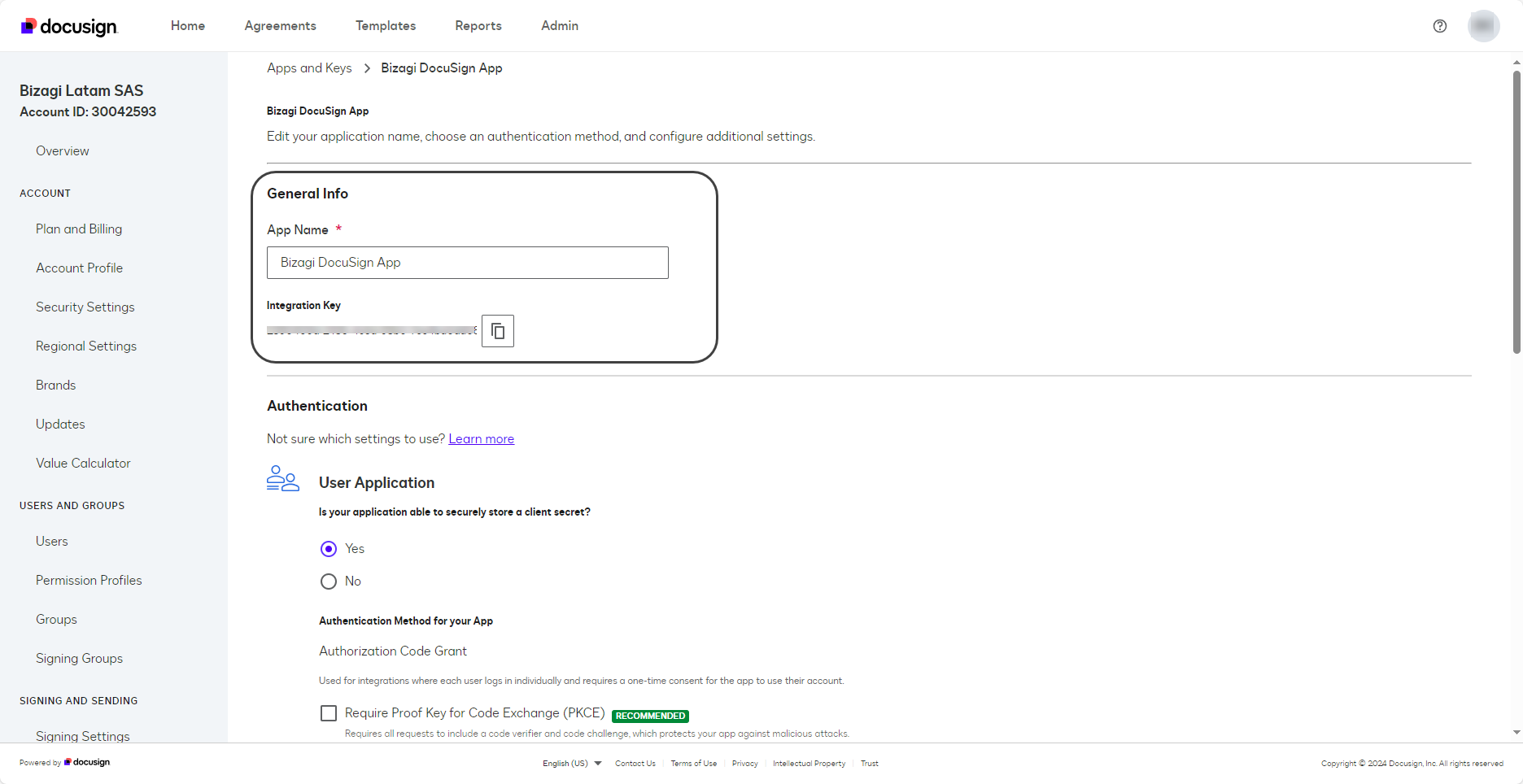
Task: Enable Require Proof Key for Code Exchange
Action: click(329, 713)
